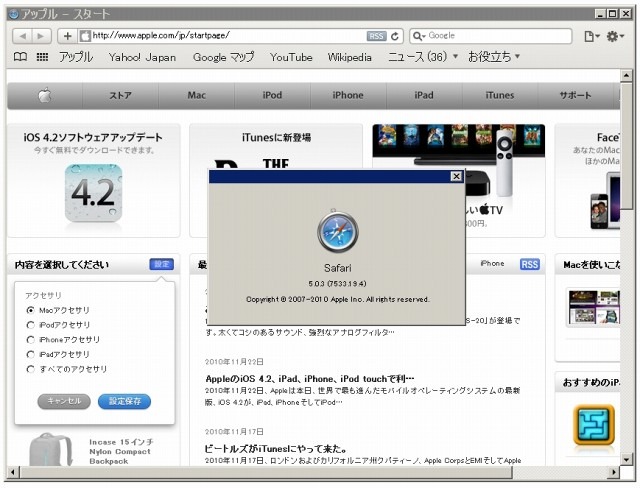The image size is (640, 488).
Task: Select the すべてのアクセサリ radio button
Action: coord(30,369)
